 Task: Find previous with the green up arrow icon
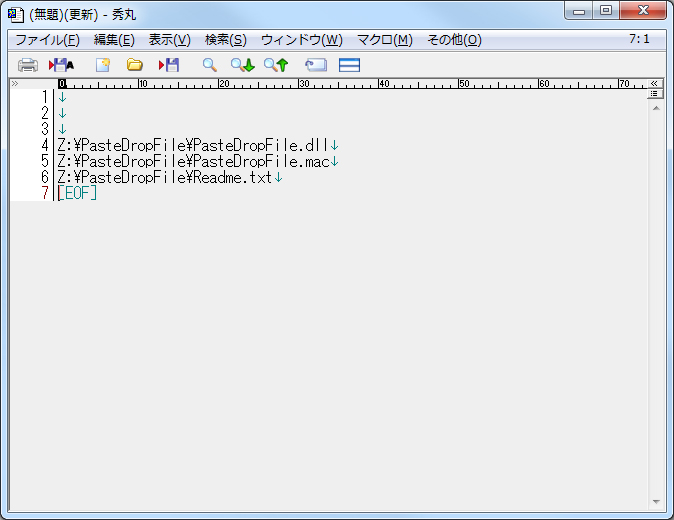click(x=276, y=65)
